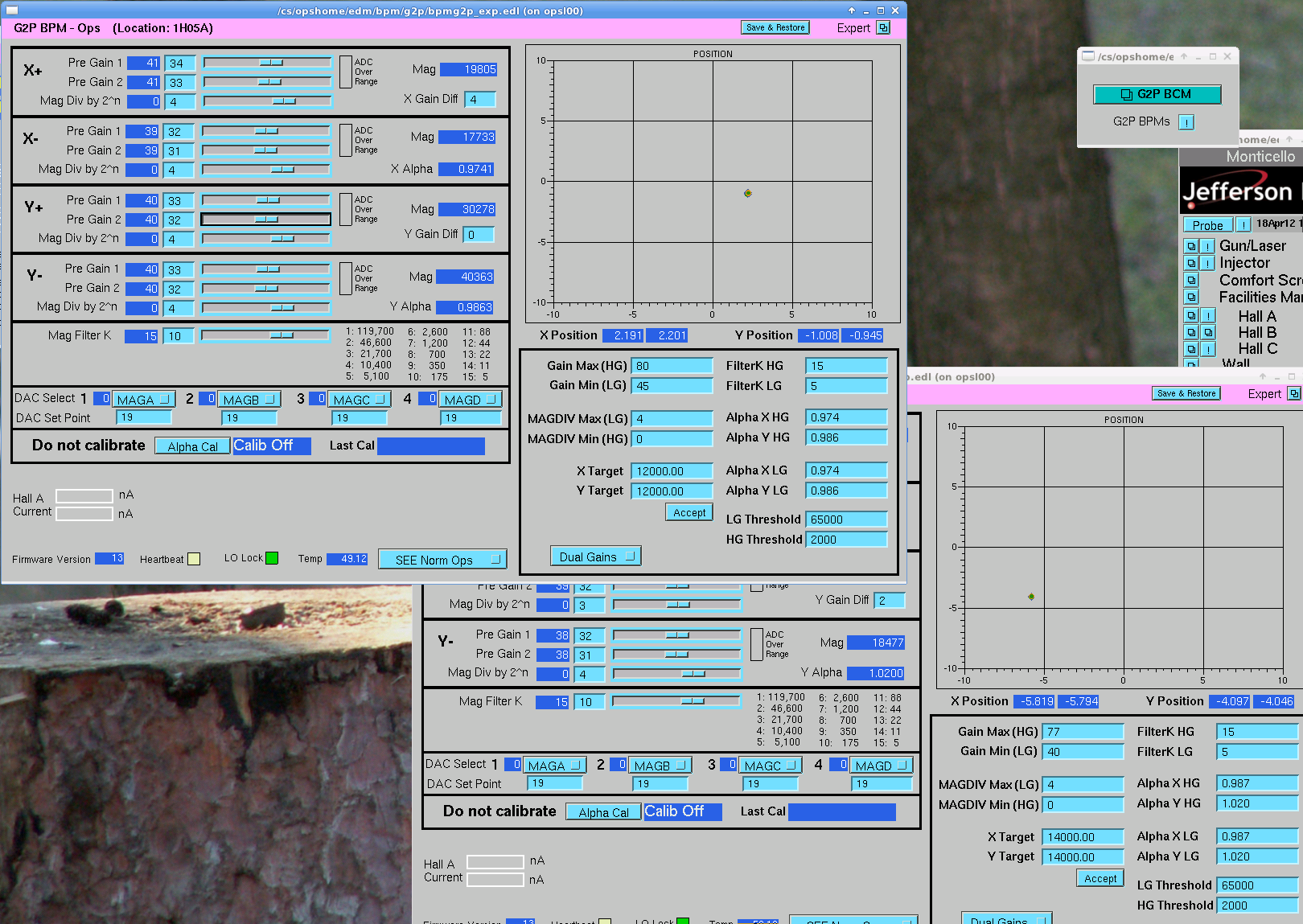This screenshot has width=1303, height=924.
Task: Open the first Hall A display icon
Action: click(x=1191, y=315)
